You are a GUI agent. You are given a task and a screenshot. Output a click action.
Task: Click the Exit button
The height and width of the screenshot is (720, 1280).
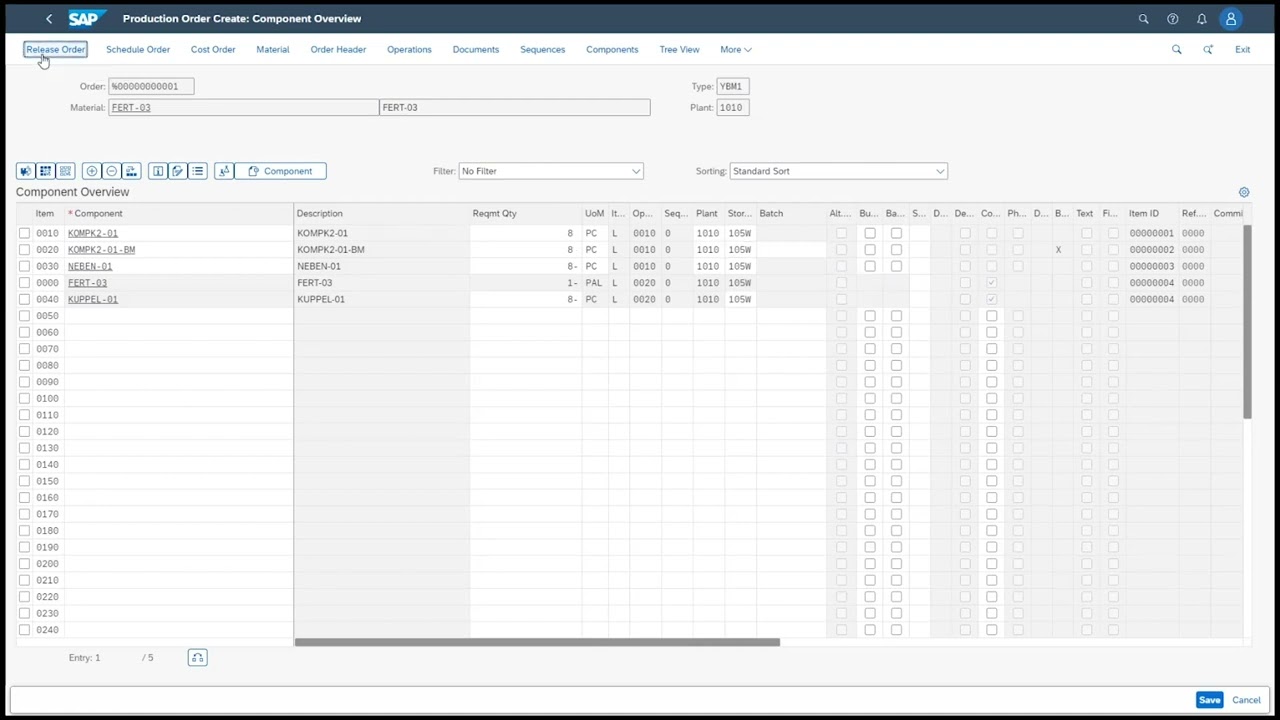pos(1242,49)
